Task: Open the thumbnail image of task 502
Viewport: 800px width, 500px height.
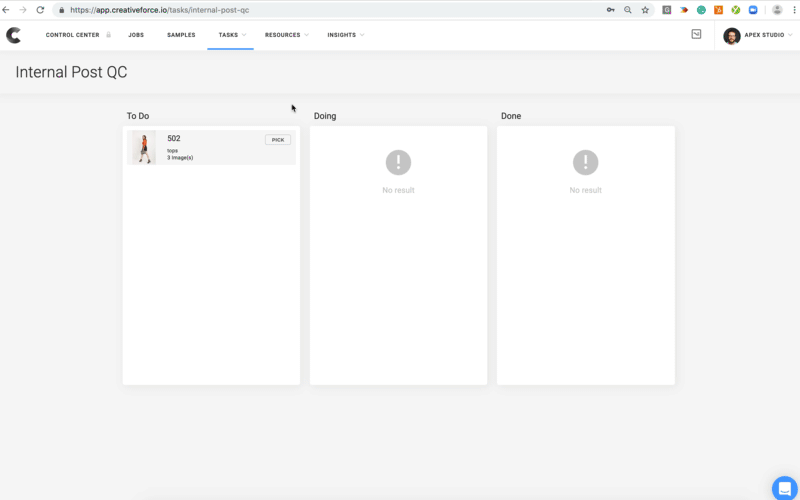Action: (144, 147)
